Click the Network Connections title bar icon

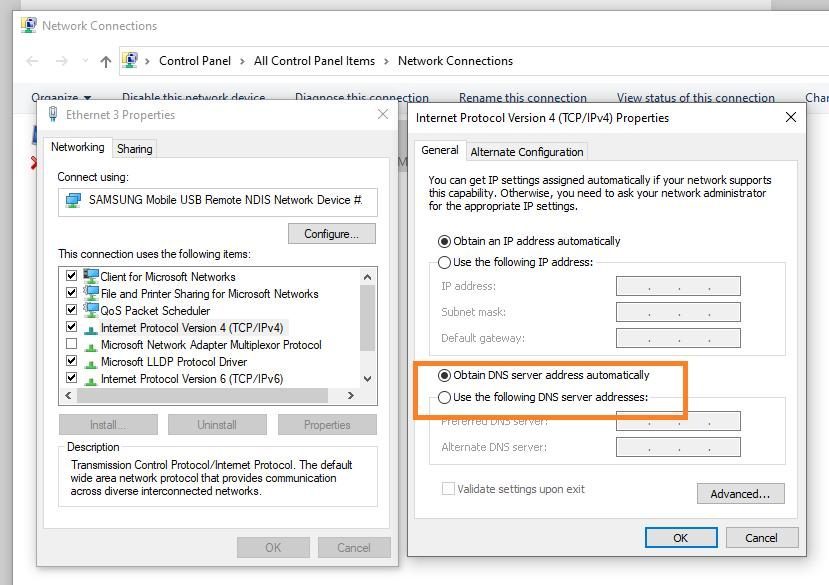(29, 25)
